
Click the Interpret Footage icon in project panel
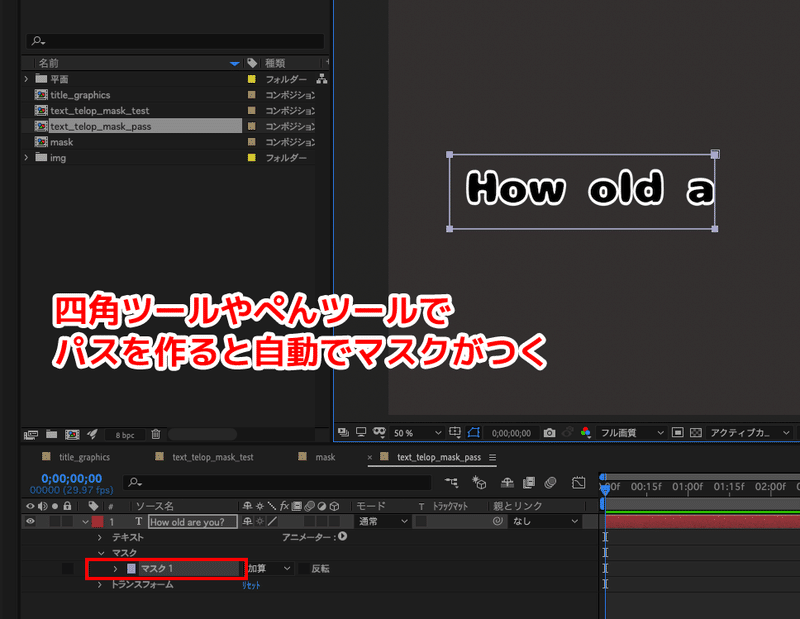31,434
